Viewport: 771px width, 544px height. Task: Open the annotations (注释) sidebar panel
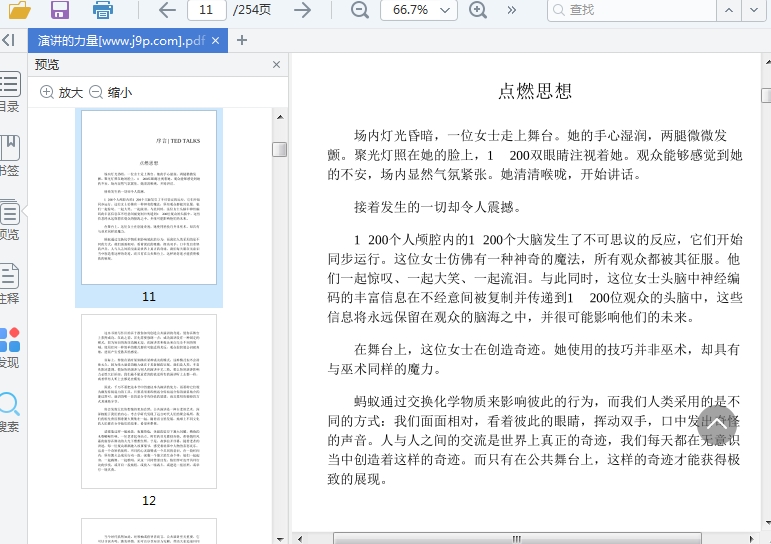(x=9, y=283)
